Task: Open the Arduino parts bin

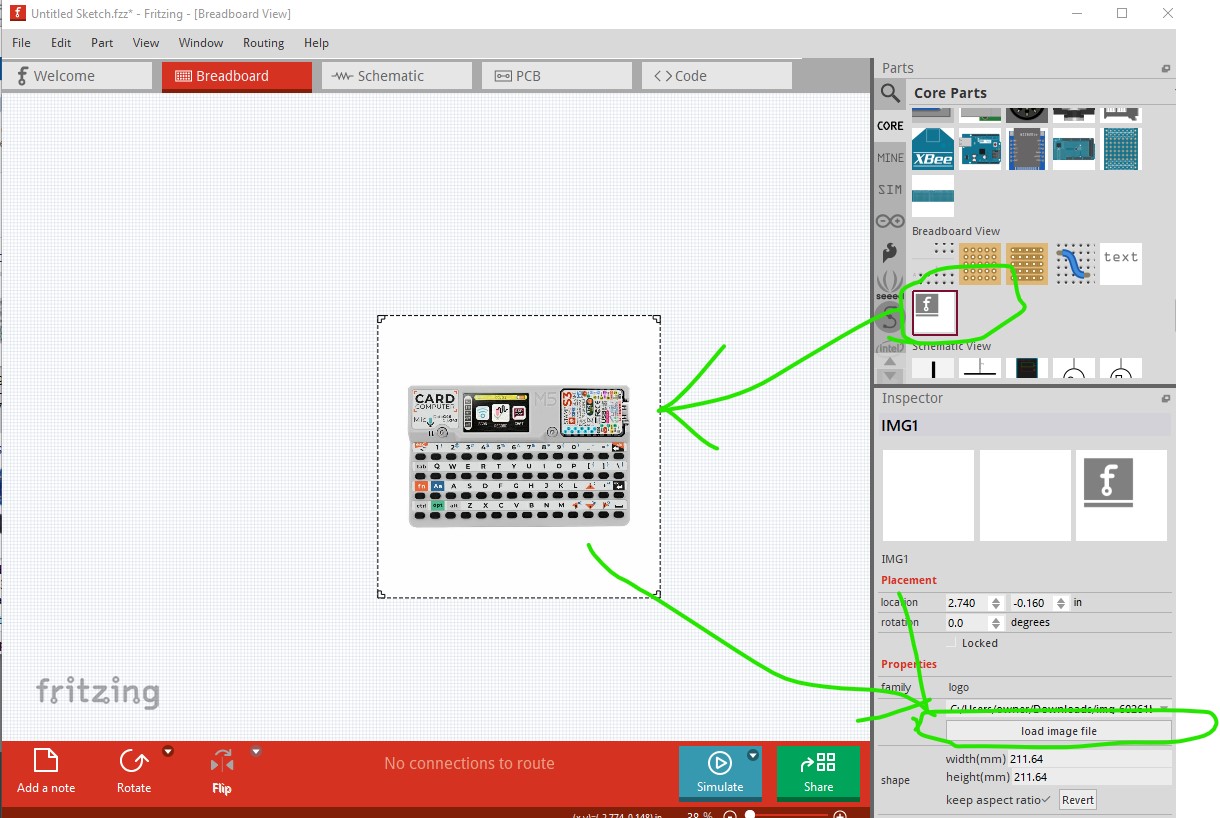Action: [x=889, y=221]
